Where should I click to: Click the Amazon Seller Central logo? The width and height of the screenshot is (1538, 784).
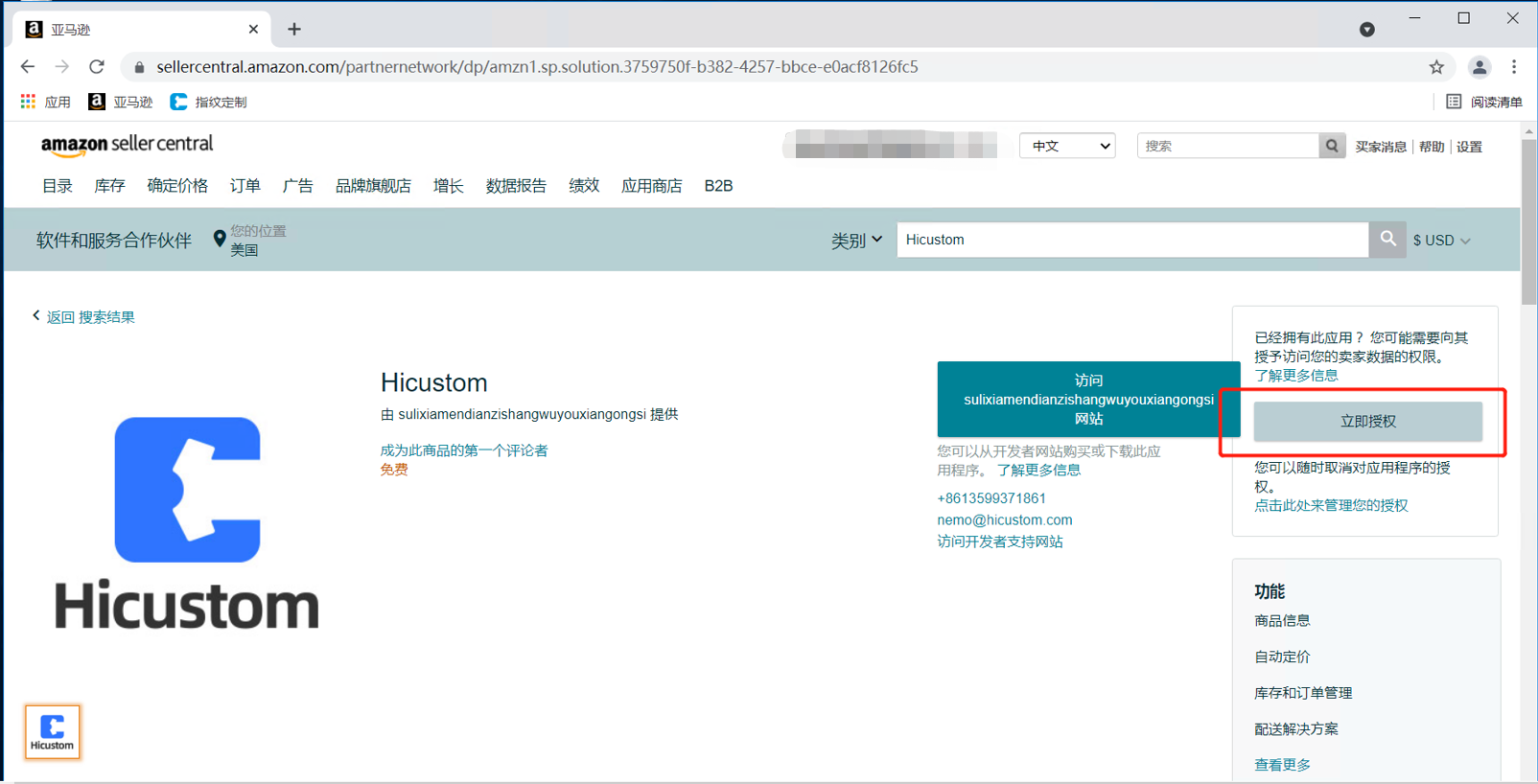(x=127, y=145)
